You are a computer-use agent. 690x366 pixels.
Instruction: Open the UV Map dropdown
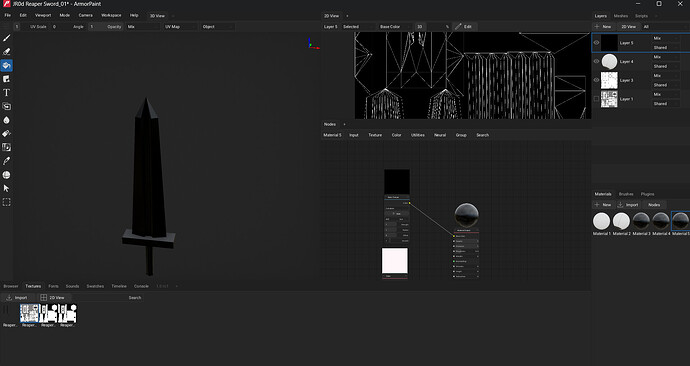coord(180,27)
